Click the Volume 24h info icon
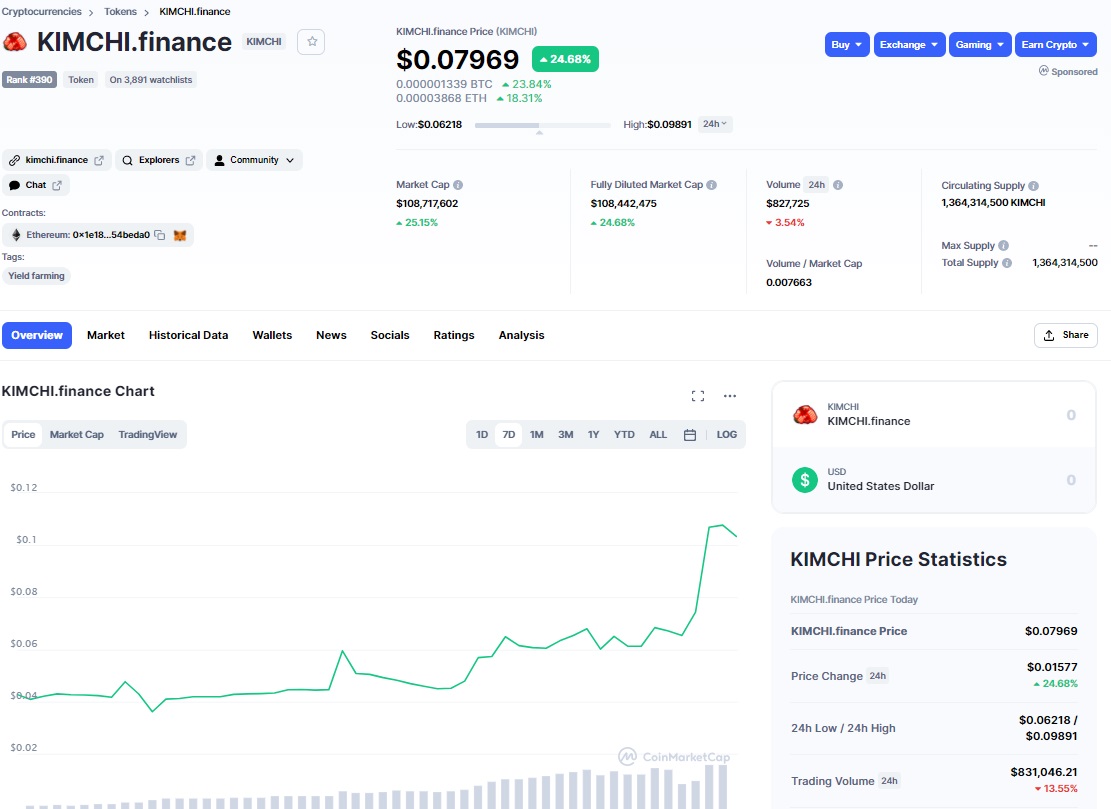Image resolution: width=1111 pixels, height=809 pixels. (838, 185)
